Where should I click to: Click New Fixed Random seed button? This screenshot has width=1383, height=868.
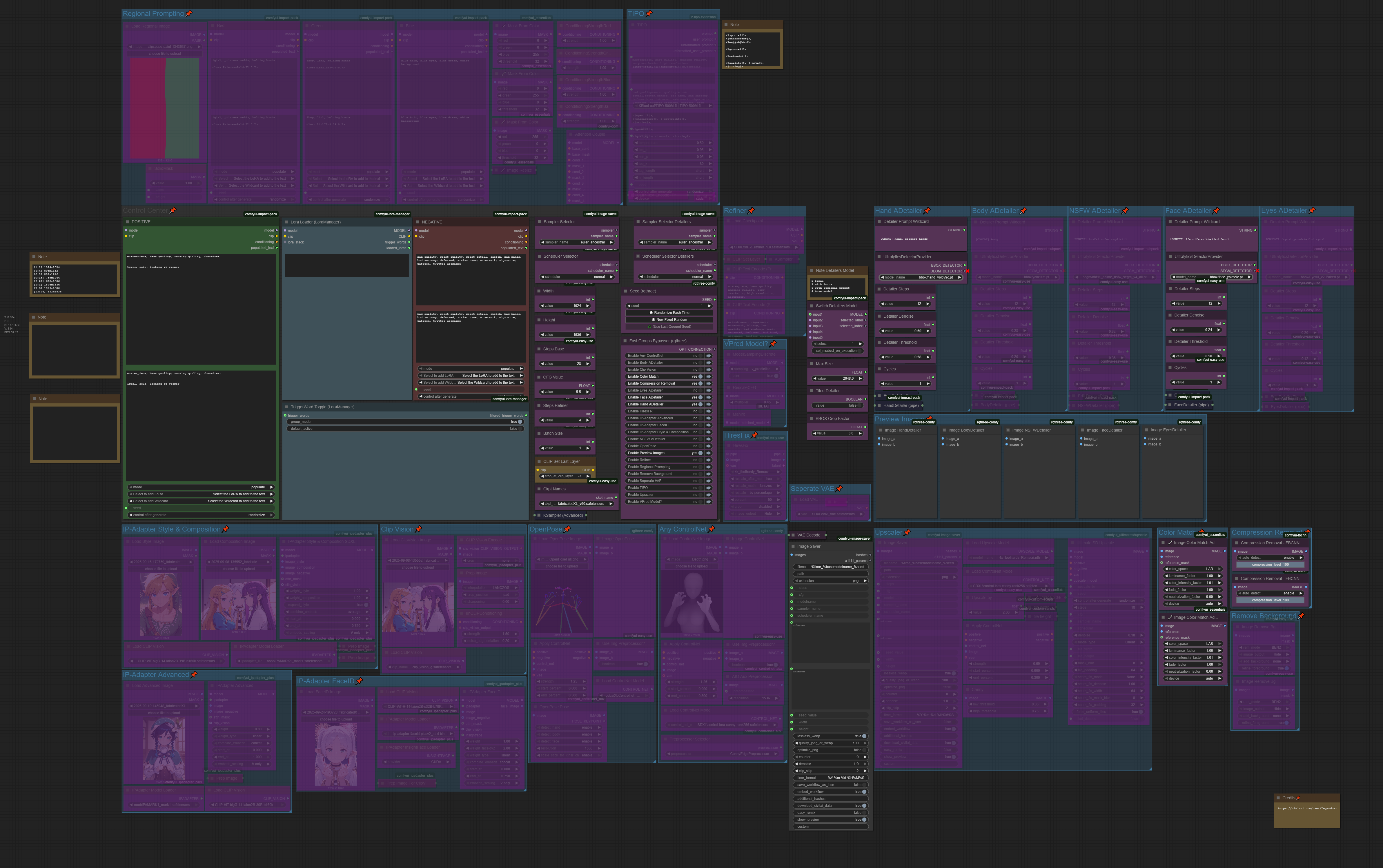[670, 320]
